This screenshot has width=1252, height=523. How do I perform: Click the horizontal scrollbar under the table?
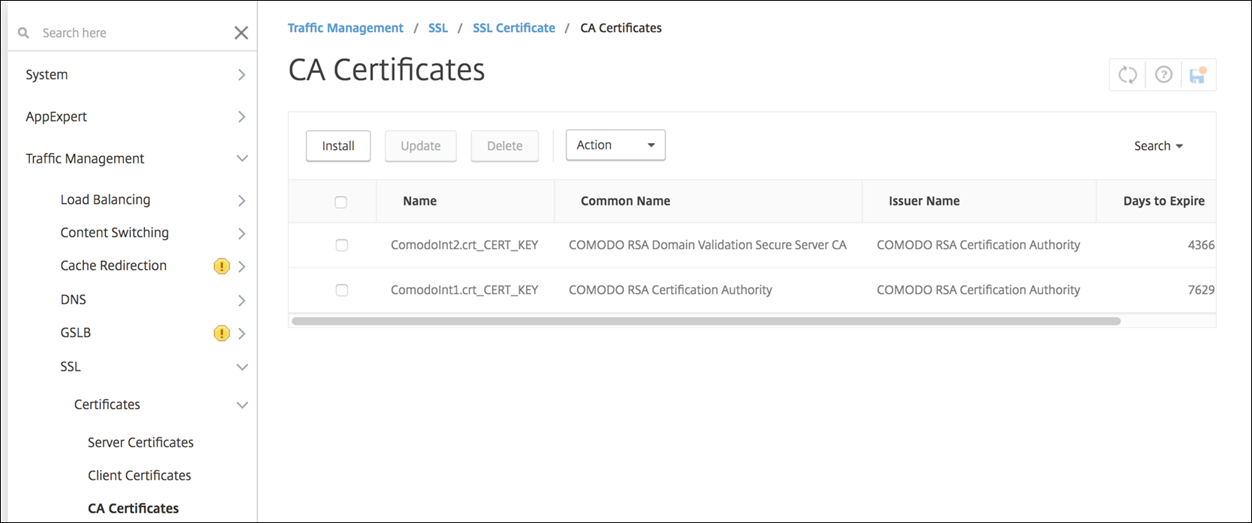[705, 322]
